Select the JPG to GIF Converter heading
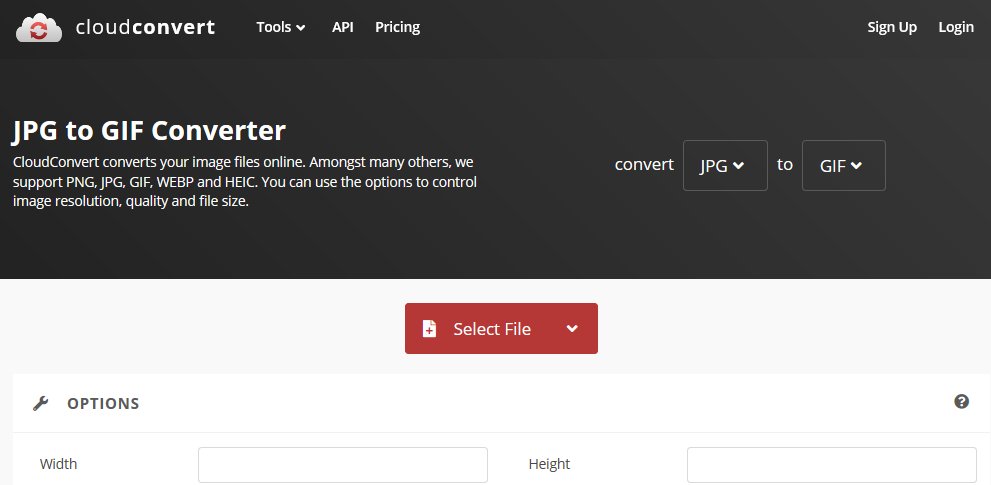Screen dimensions: 991x485 149,131
